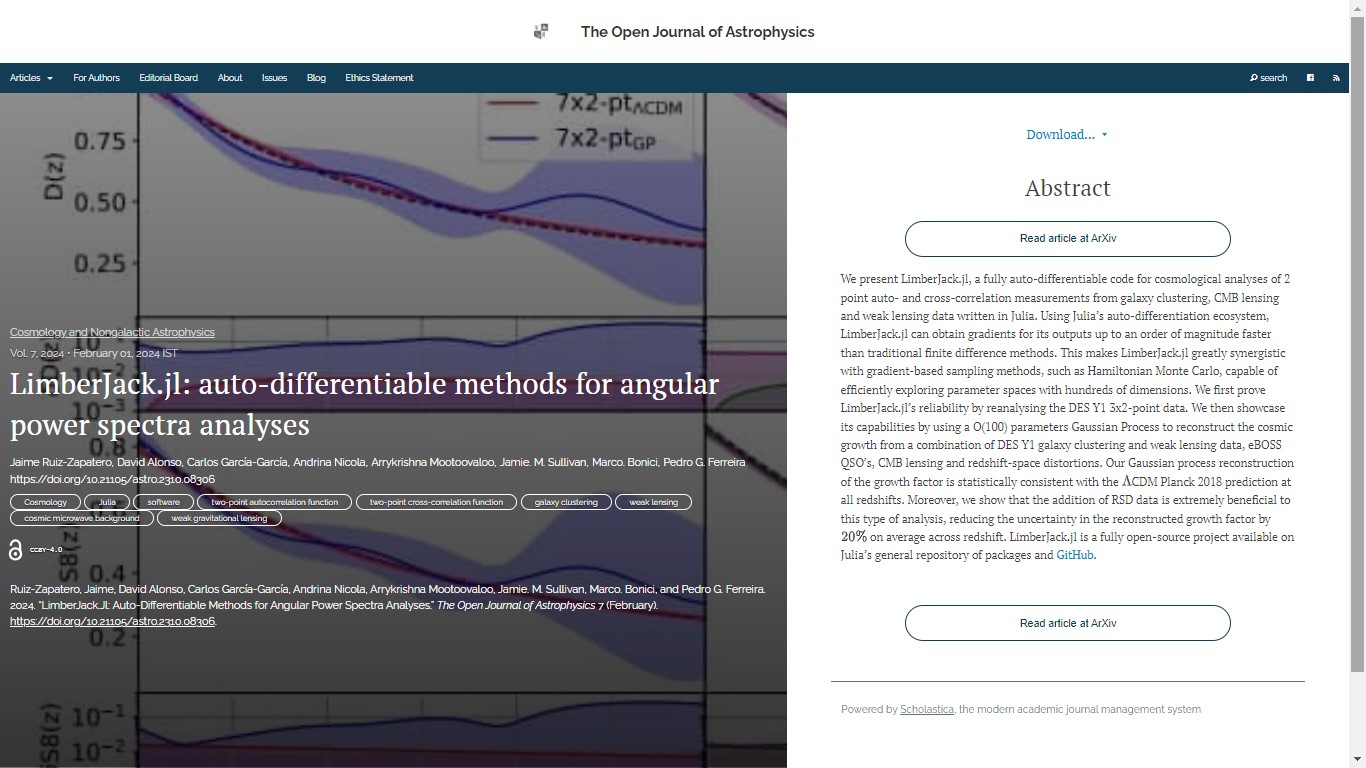
Task: Open the For Authors menu item
Action: (96, 78)
